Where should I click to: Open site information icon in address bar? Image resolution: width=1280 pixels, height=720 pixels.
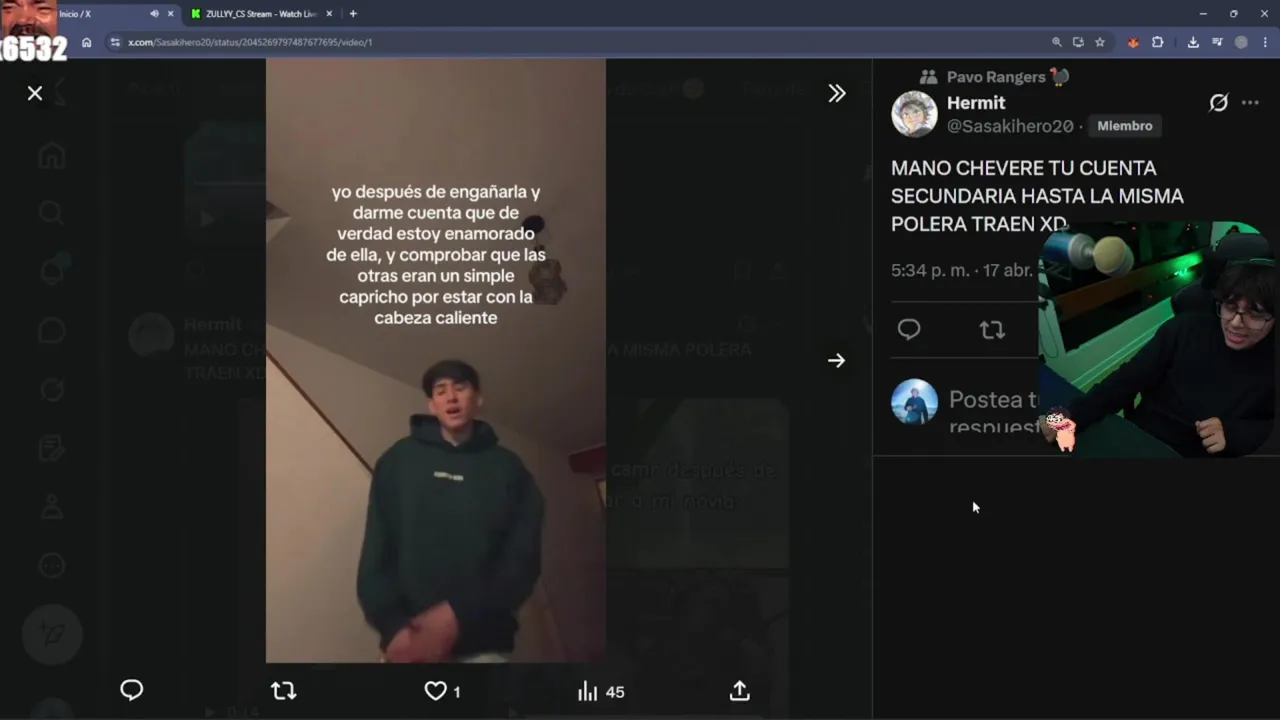(115, 42)
